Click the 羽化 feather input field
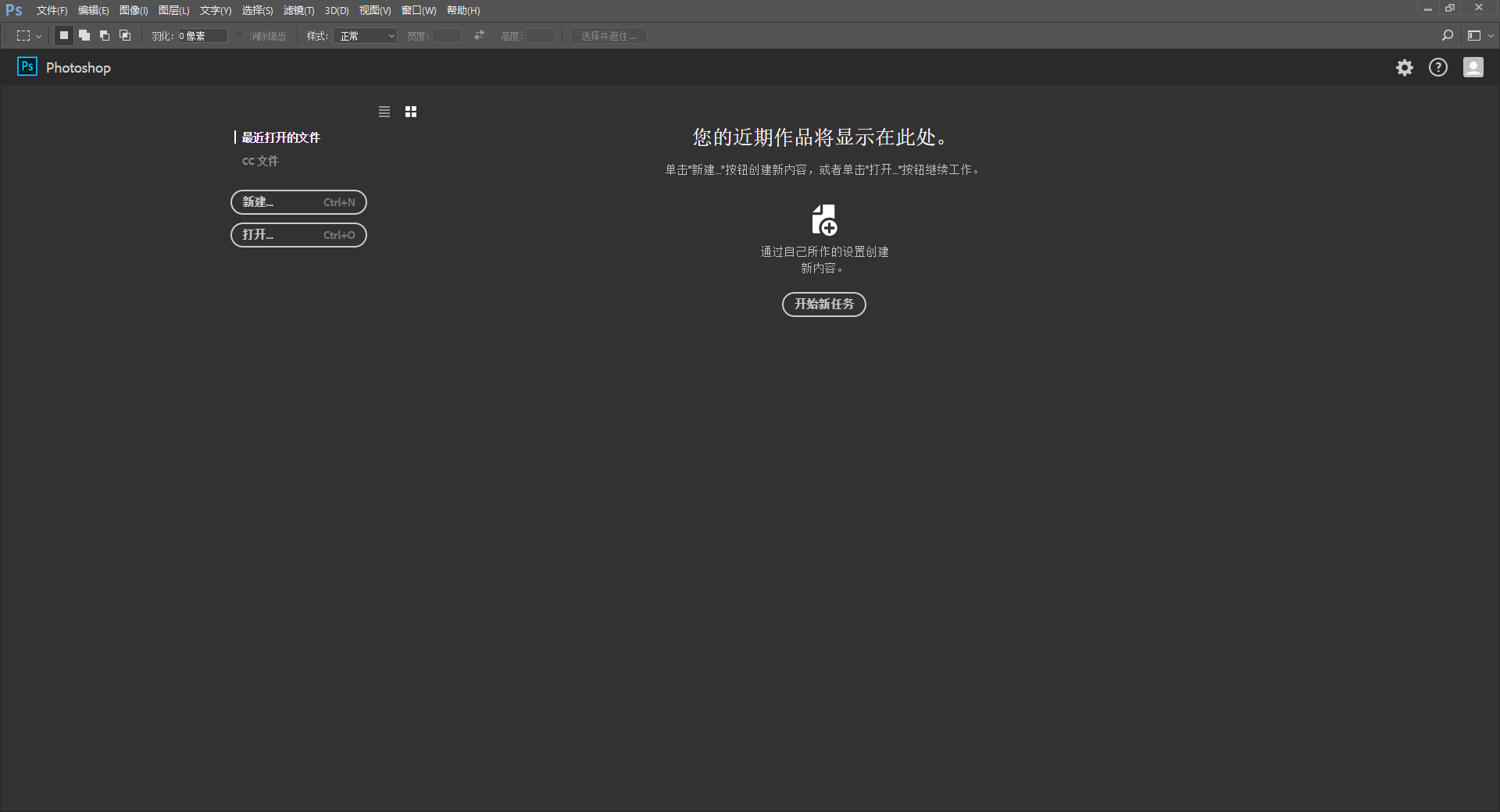 point(202,36)
